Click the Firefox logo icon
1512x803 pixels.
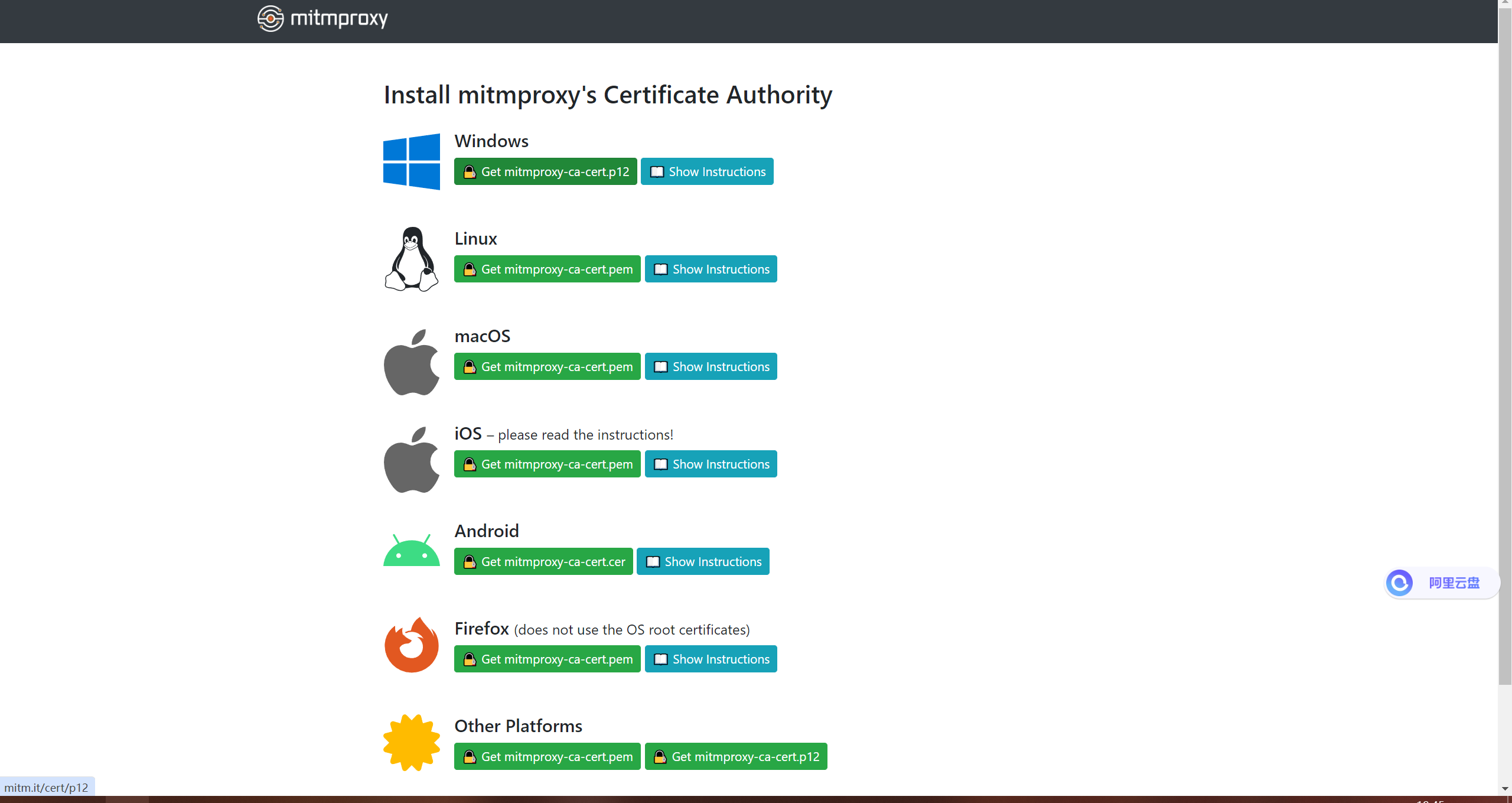click(x=412, y=645)
